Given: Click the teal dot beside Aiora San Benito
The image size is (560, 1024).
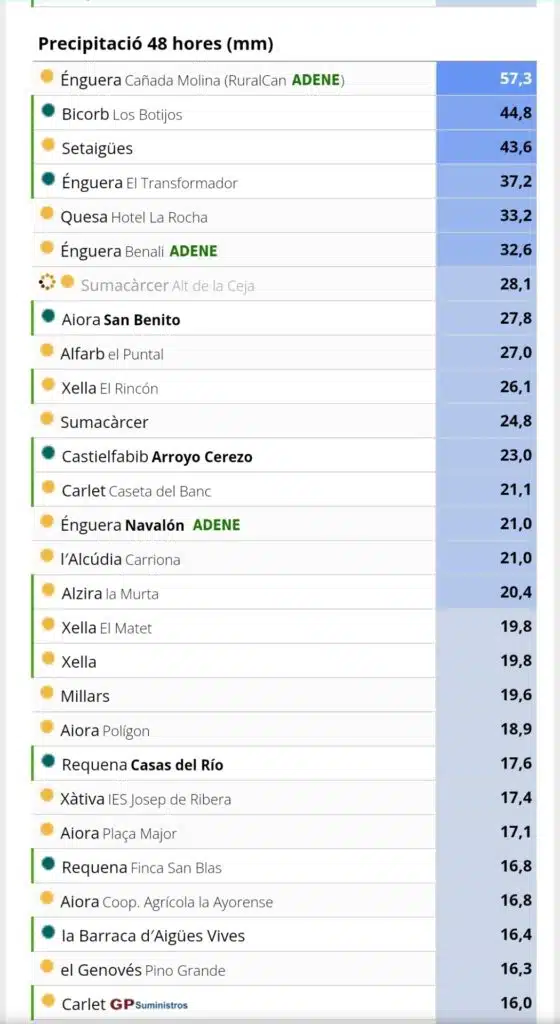Looking at the screenshot, I should pyautogui.click(x=48, y=316).
